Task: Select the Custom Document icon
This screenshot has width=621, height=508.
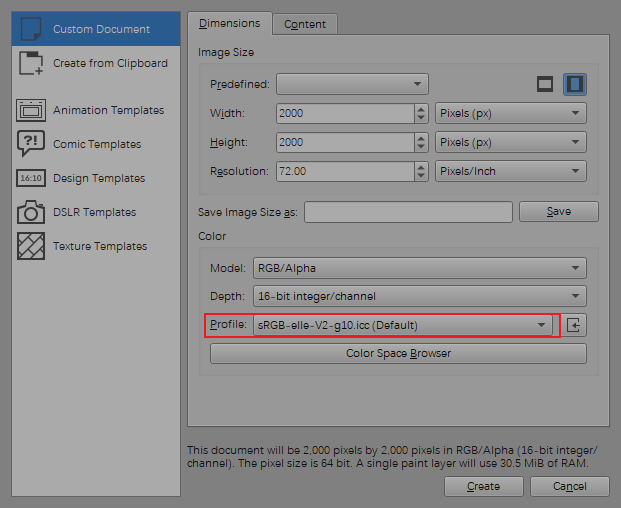Action: point(31,29)
